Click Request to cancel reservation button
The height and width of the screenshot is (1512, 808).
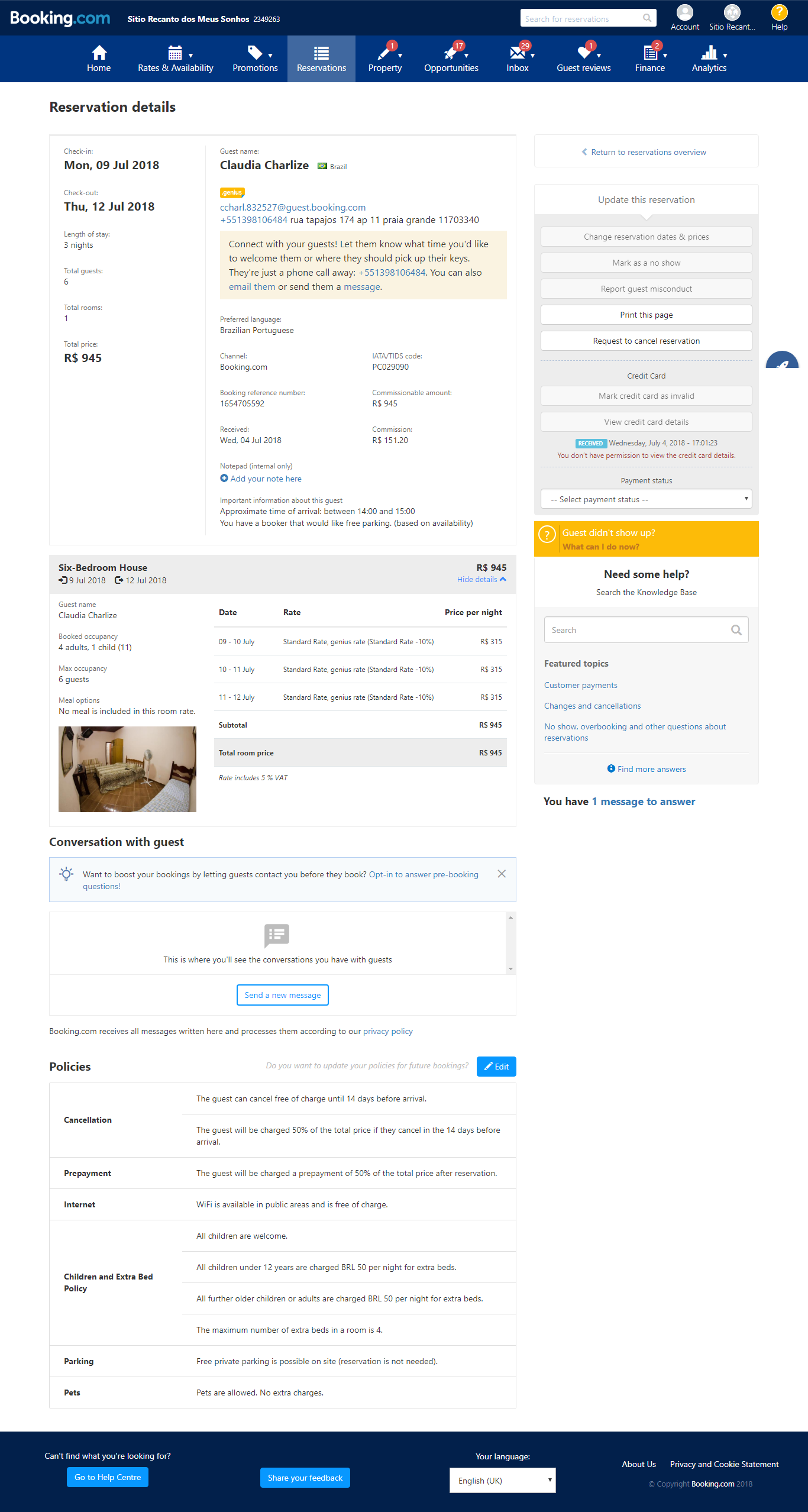coord(646,341)
